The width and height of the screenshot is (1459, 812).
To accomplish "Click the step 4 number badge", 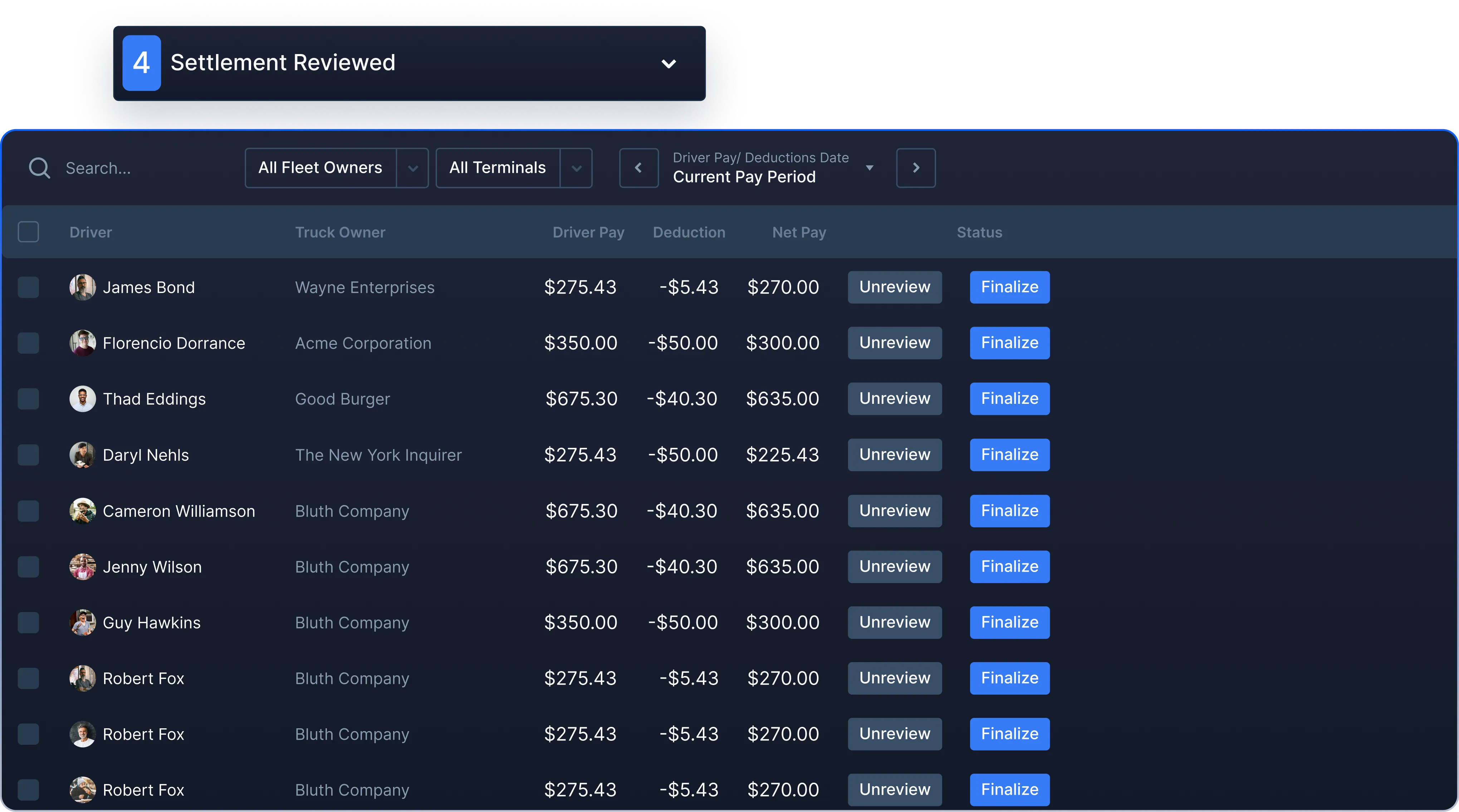I will point(142,63).
